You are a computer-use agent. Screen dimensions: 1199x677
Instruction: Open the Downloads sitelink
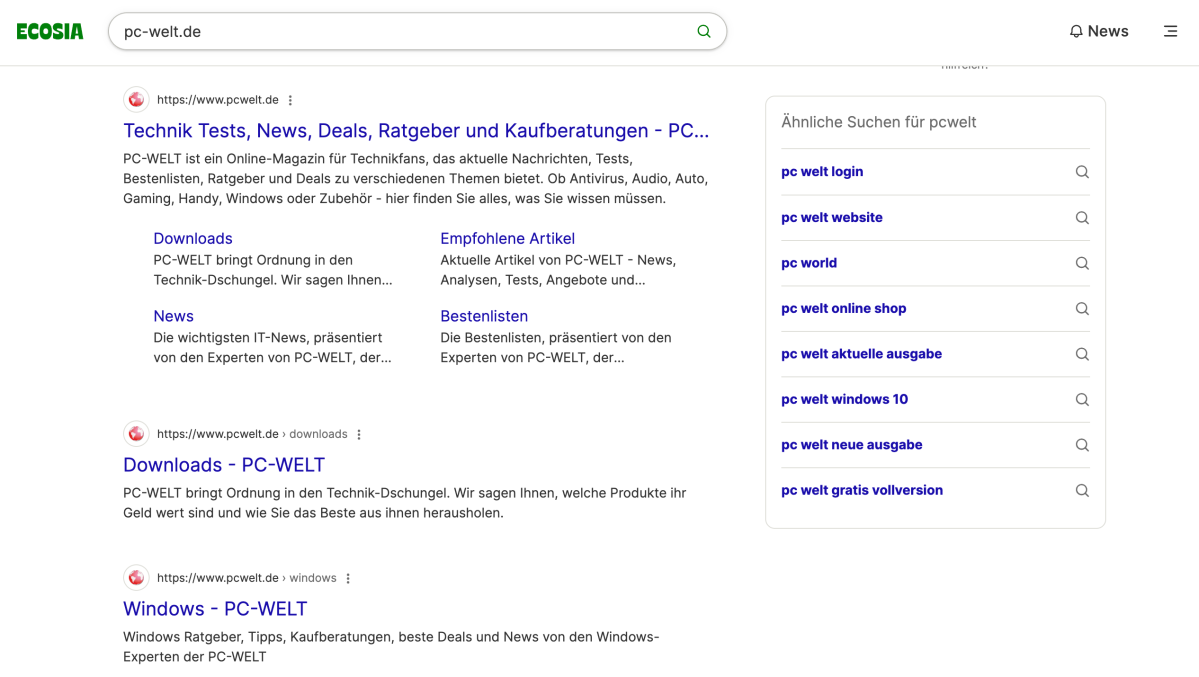click(x=193, y=239)
